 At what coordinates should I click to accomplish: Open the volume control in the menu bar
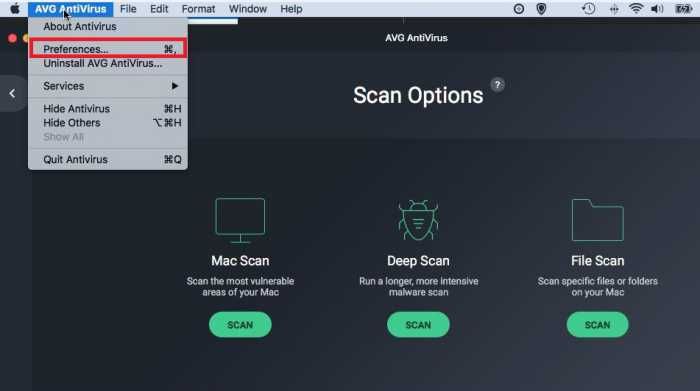click(x=657, y=9)
